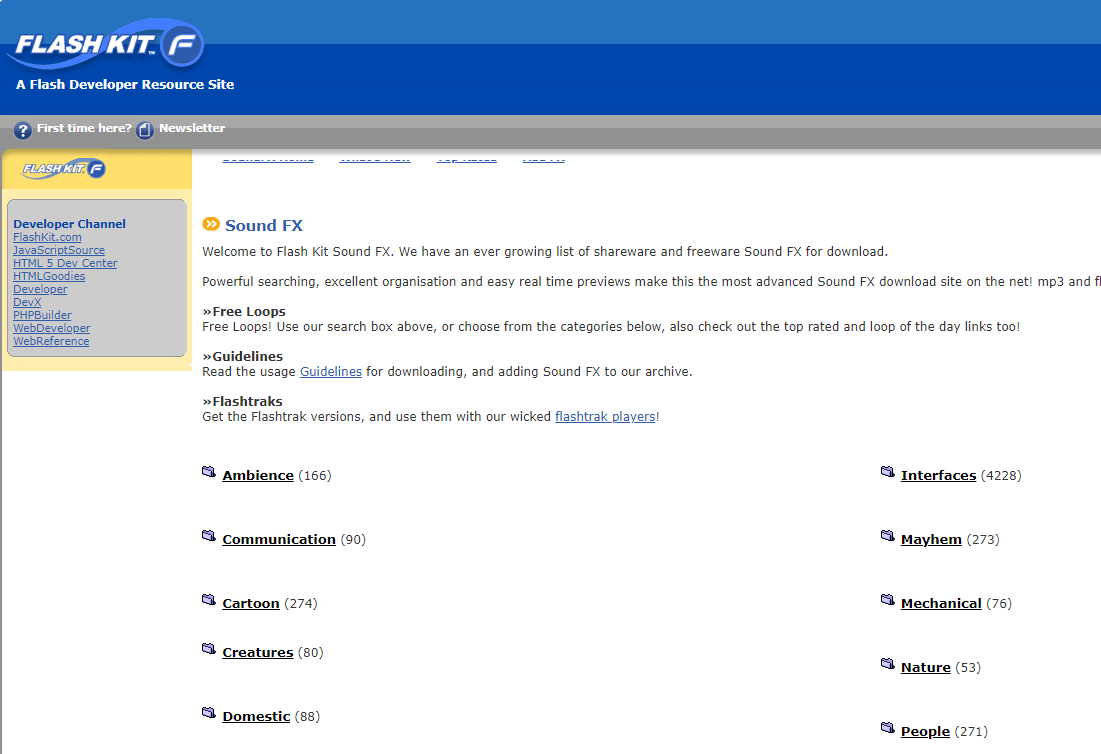Browse the Cartoon sound category
The height and width of the screenshot is (754, 1101).
click(x=251, y=603)
